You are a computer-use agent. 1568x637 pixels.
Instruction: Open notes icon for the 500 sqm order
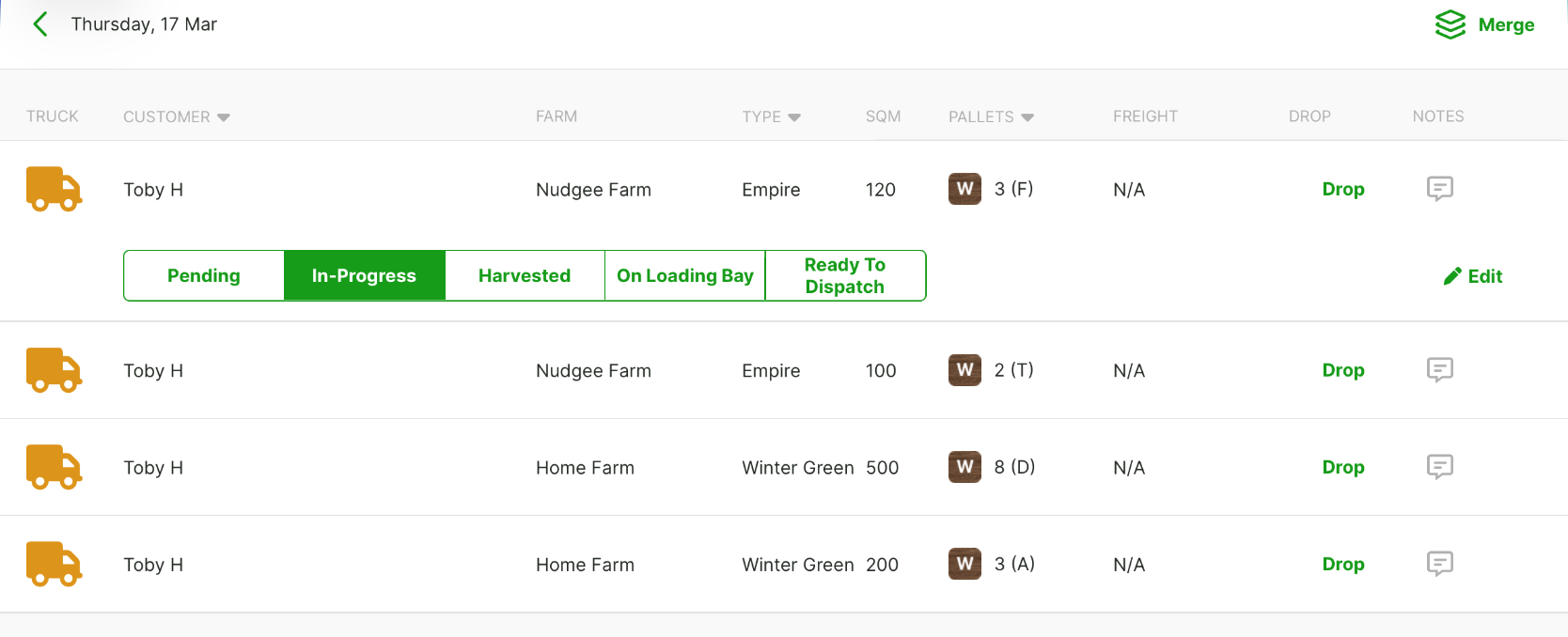(x=1439, y=467)
